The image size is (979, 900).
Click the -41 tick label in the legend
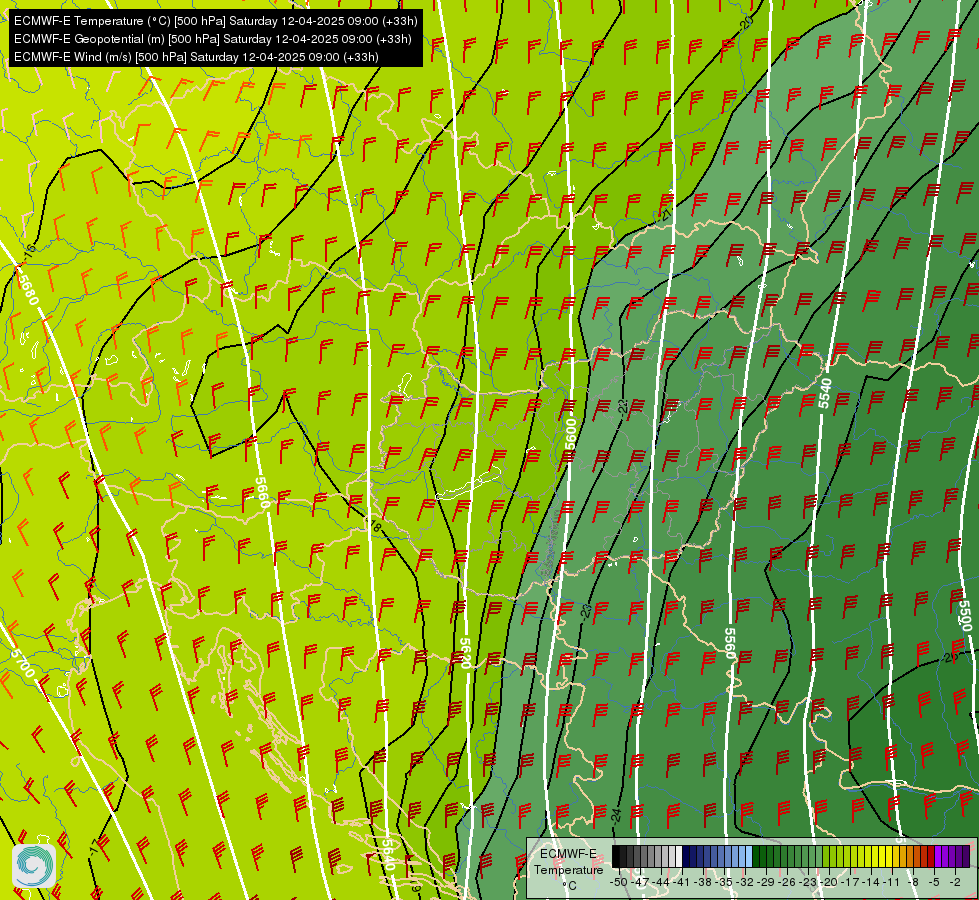click(x=681, y=882)
